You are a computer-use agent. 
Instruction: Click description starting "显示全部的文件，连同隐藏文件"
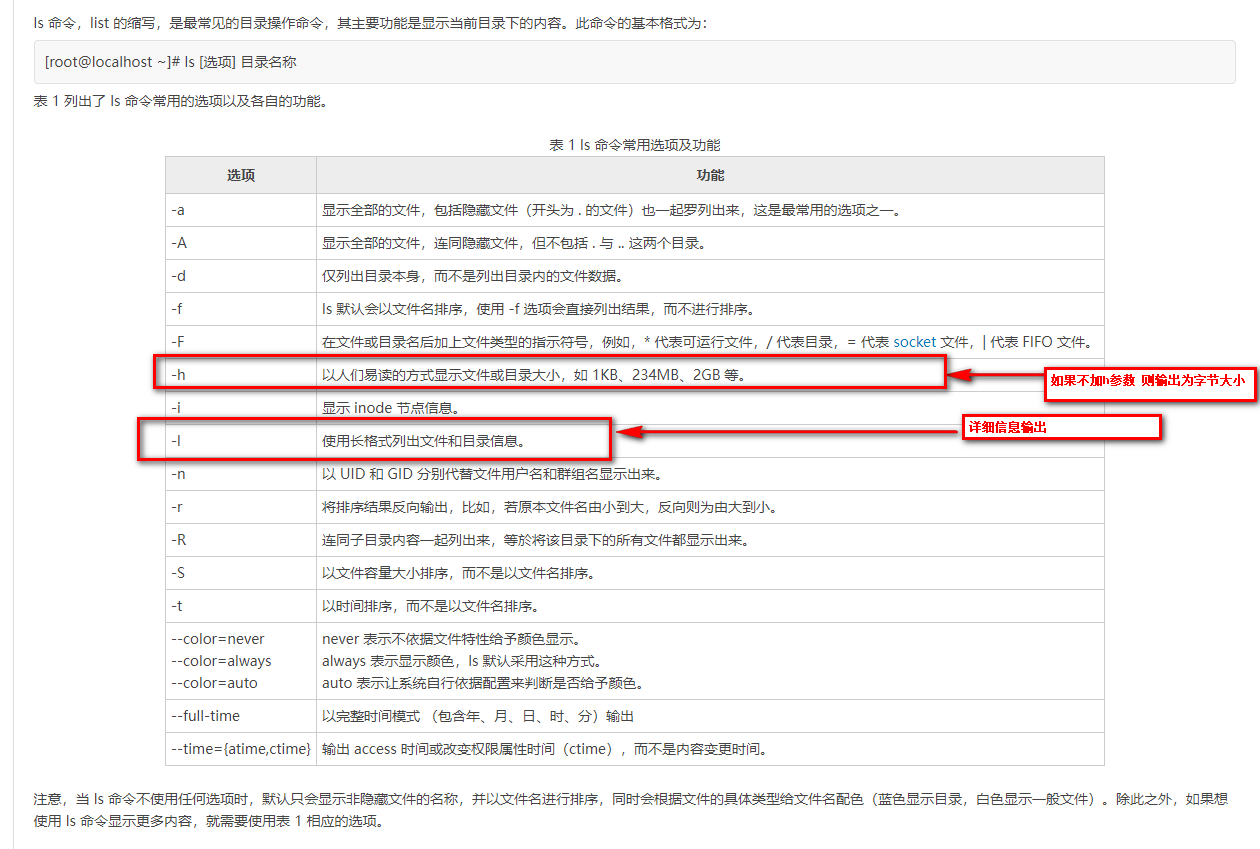click(514, 243)
